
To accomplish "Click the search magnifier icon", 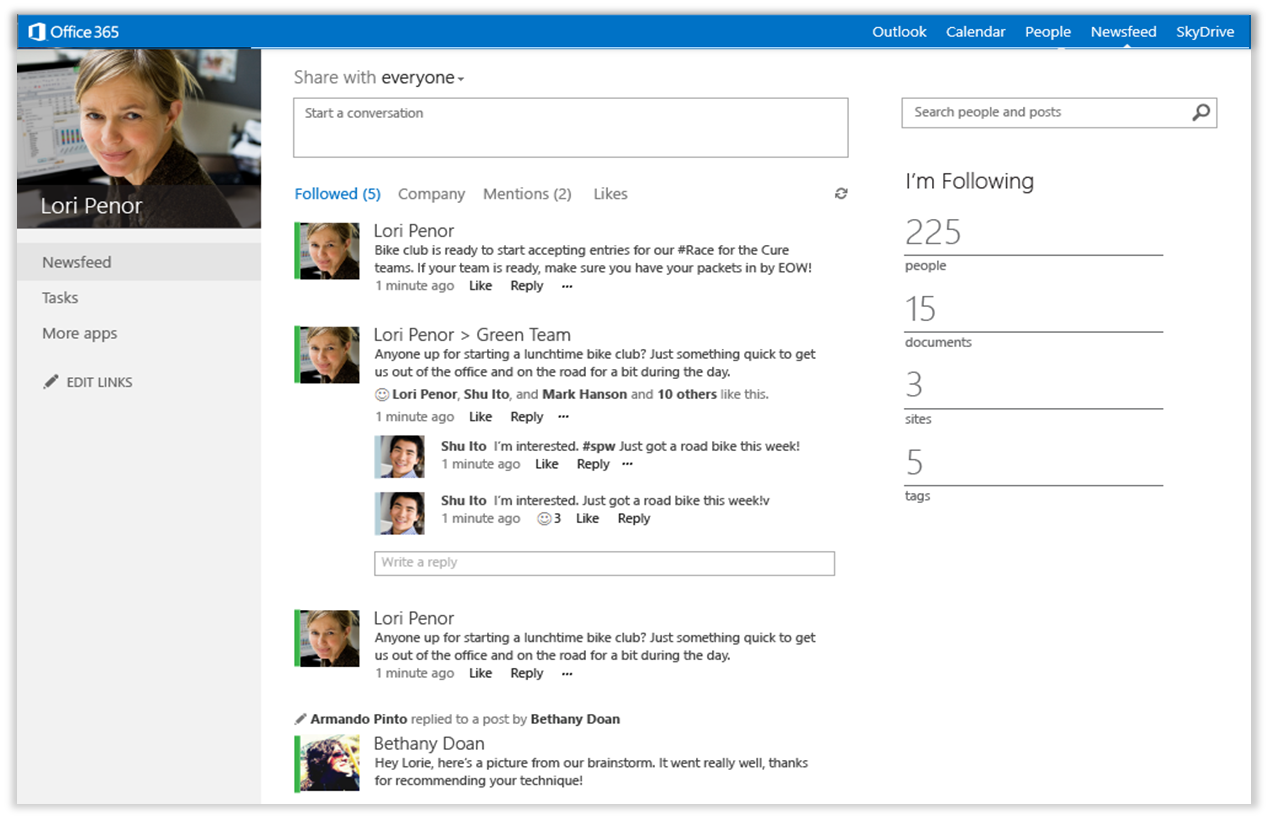I will [1201, 112].
